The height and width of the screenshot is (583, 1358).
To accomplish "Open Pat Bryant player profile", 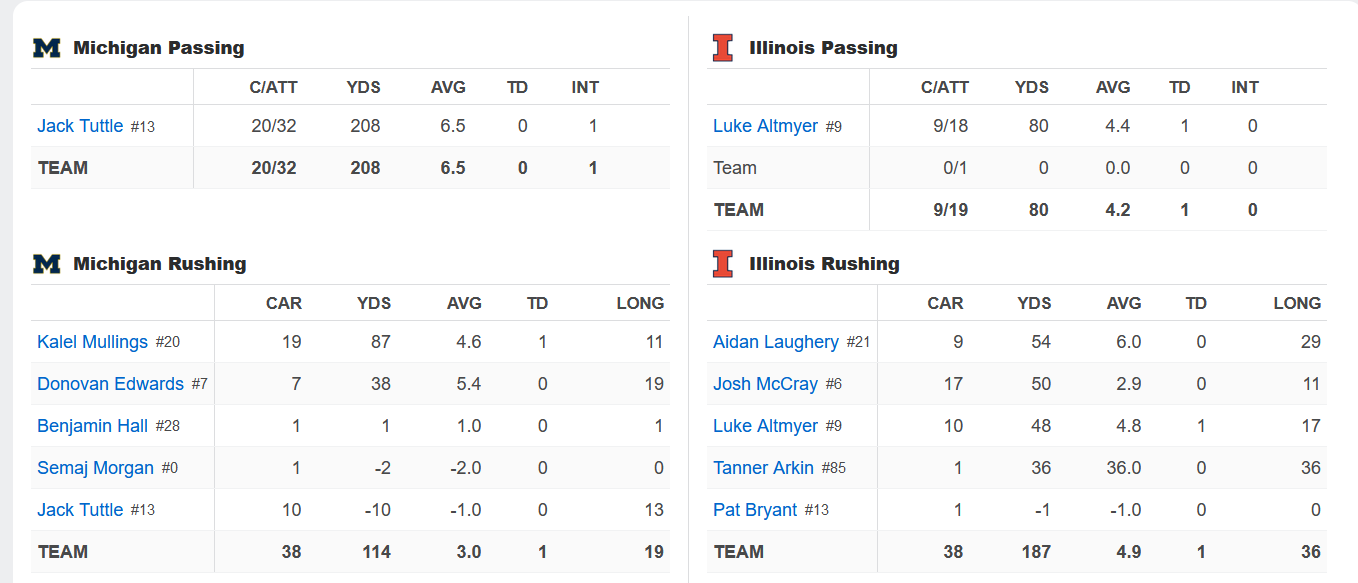I will tap(755, 510).
